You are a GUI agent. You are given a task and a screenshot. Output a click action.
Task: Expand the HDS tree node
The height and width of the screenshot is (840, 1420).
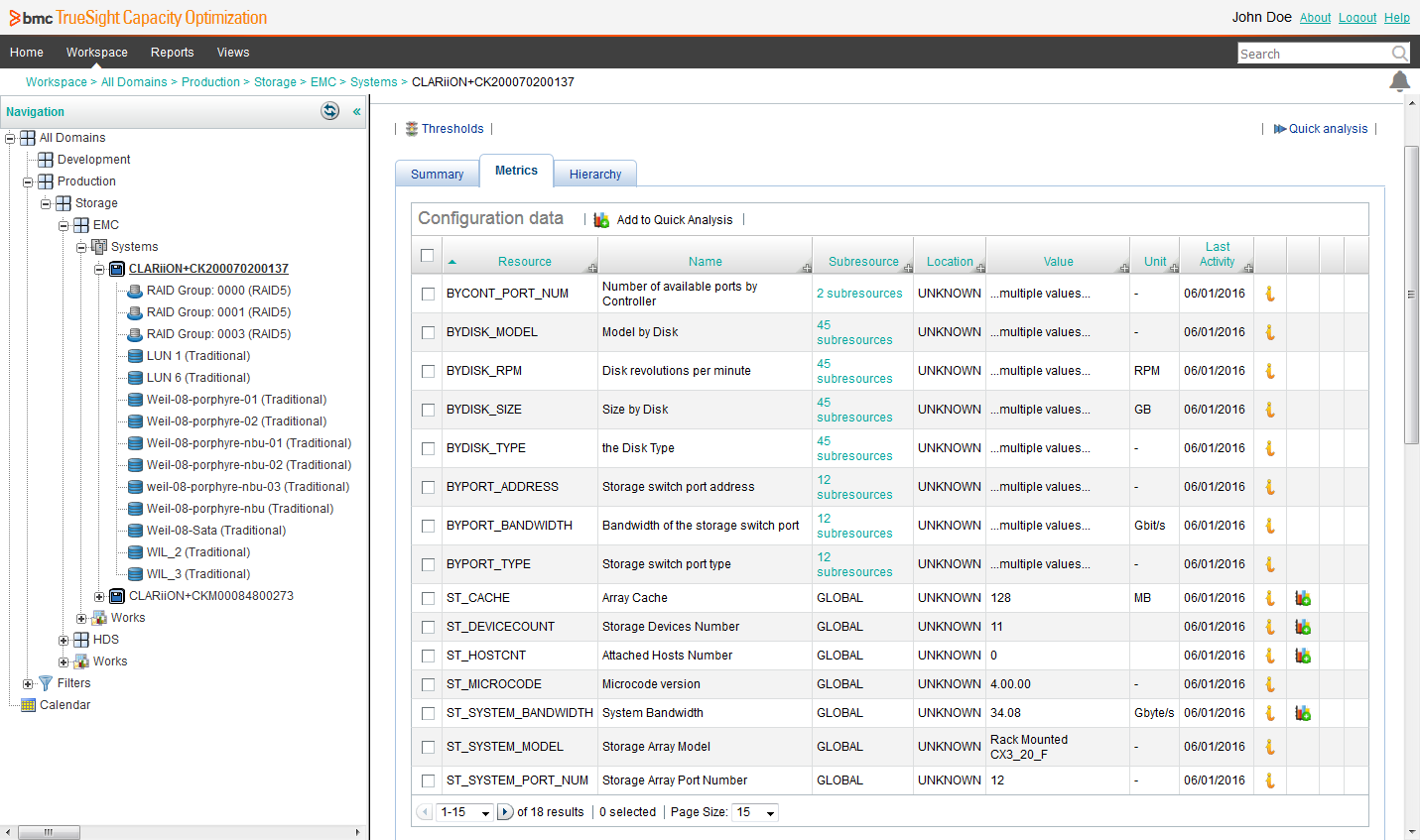click(x=64, y=640)
